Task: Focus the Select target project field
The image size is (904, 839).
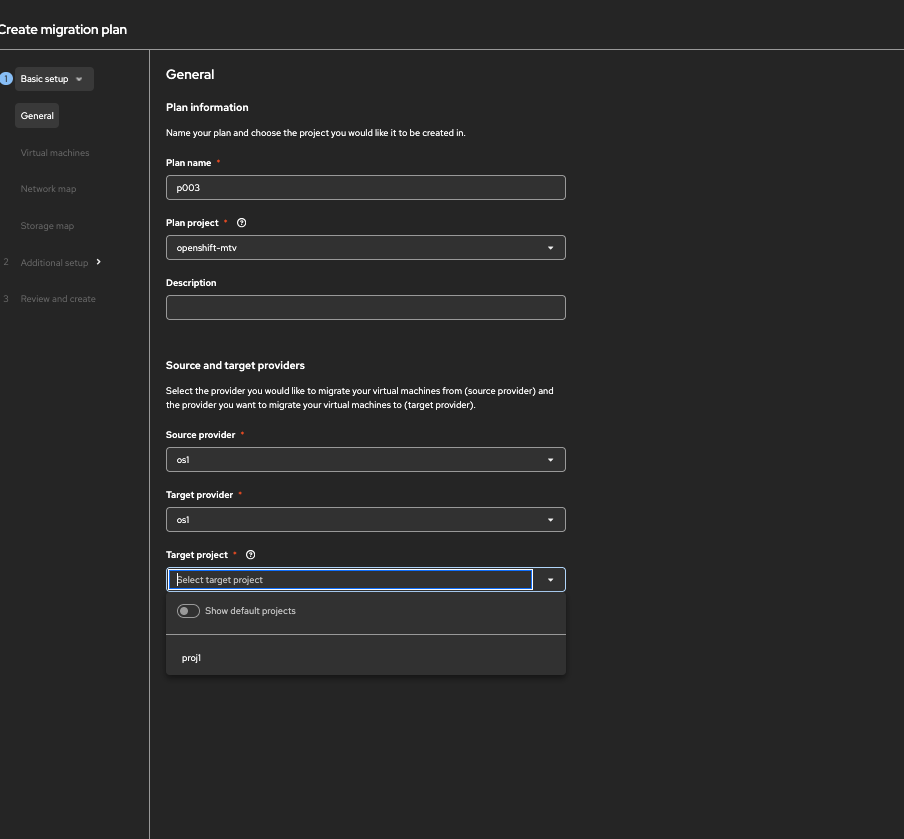Action: tap(350, 580)
